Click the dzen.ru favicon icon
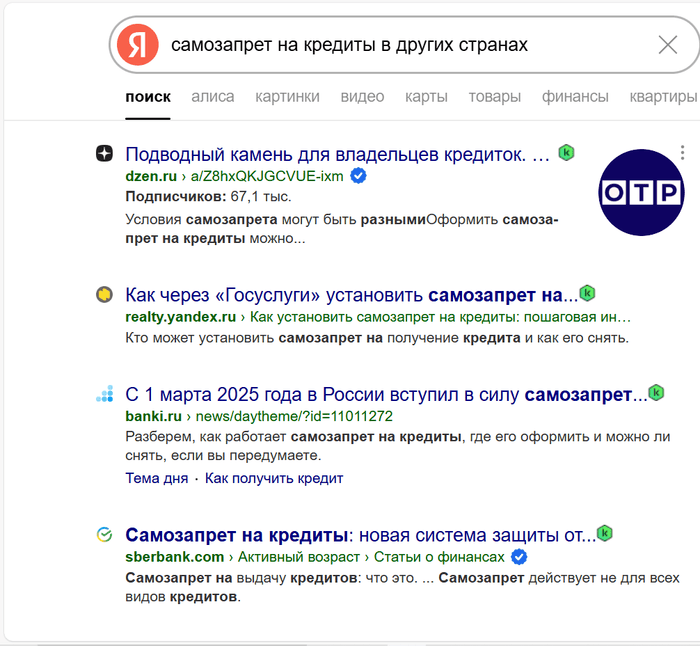700x646 pixels. 104,154
